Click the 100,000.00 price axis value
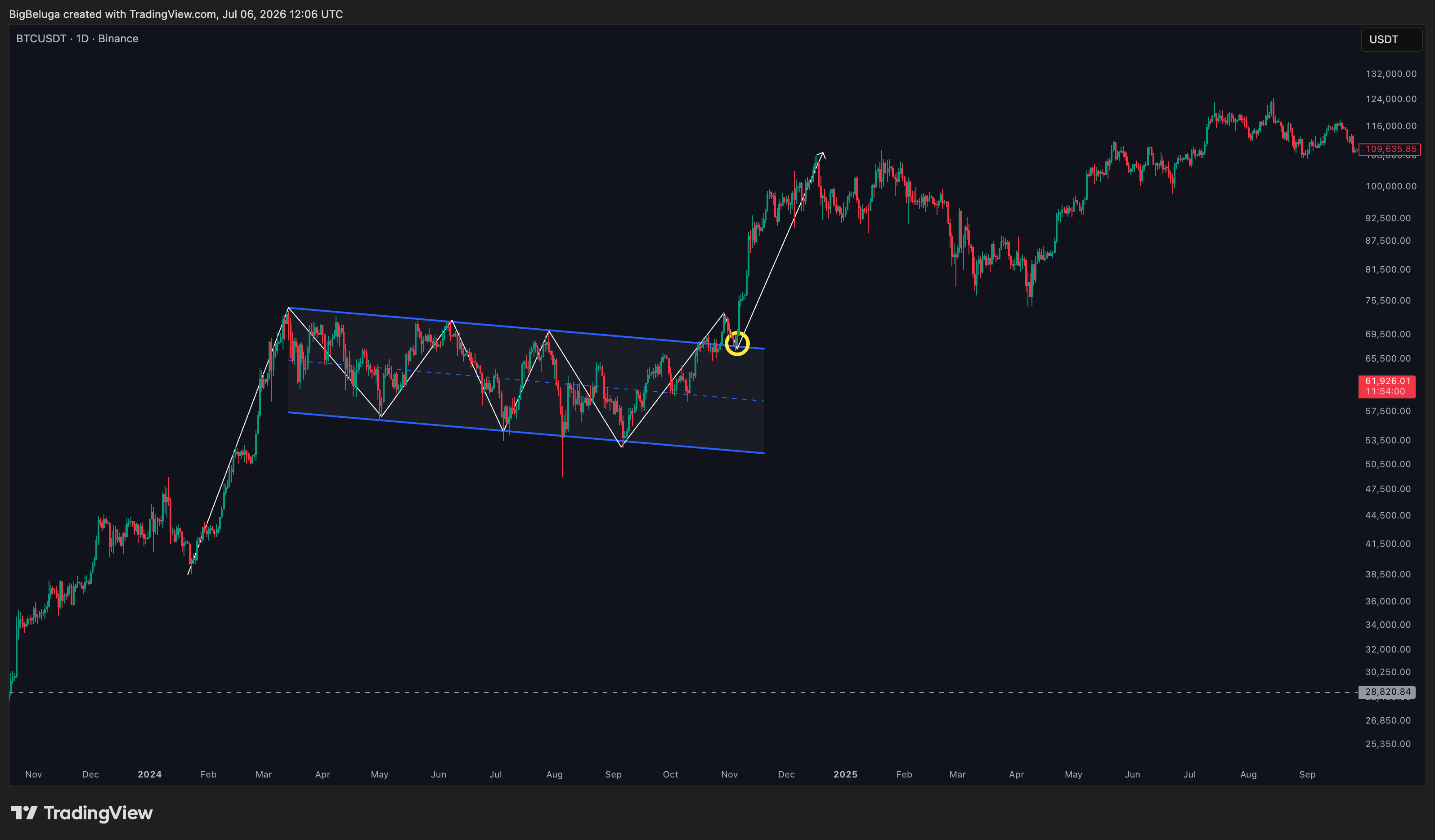 pyautogui.click(x=1390, y=187)
